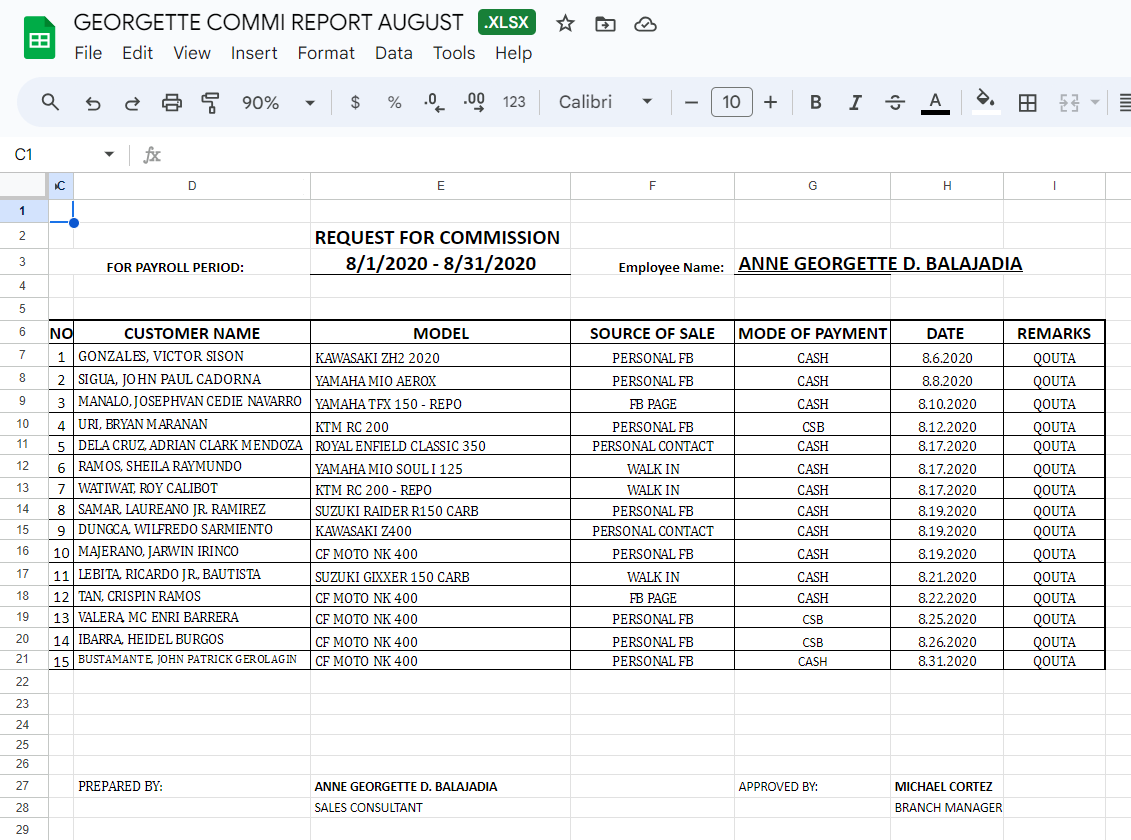
Task: Open the Format menu
Action: [326, 53]
